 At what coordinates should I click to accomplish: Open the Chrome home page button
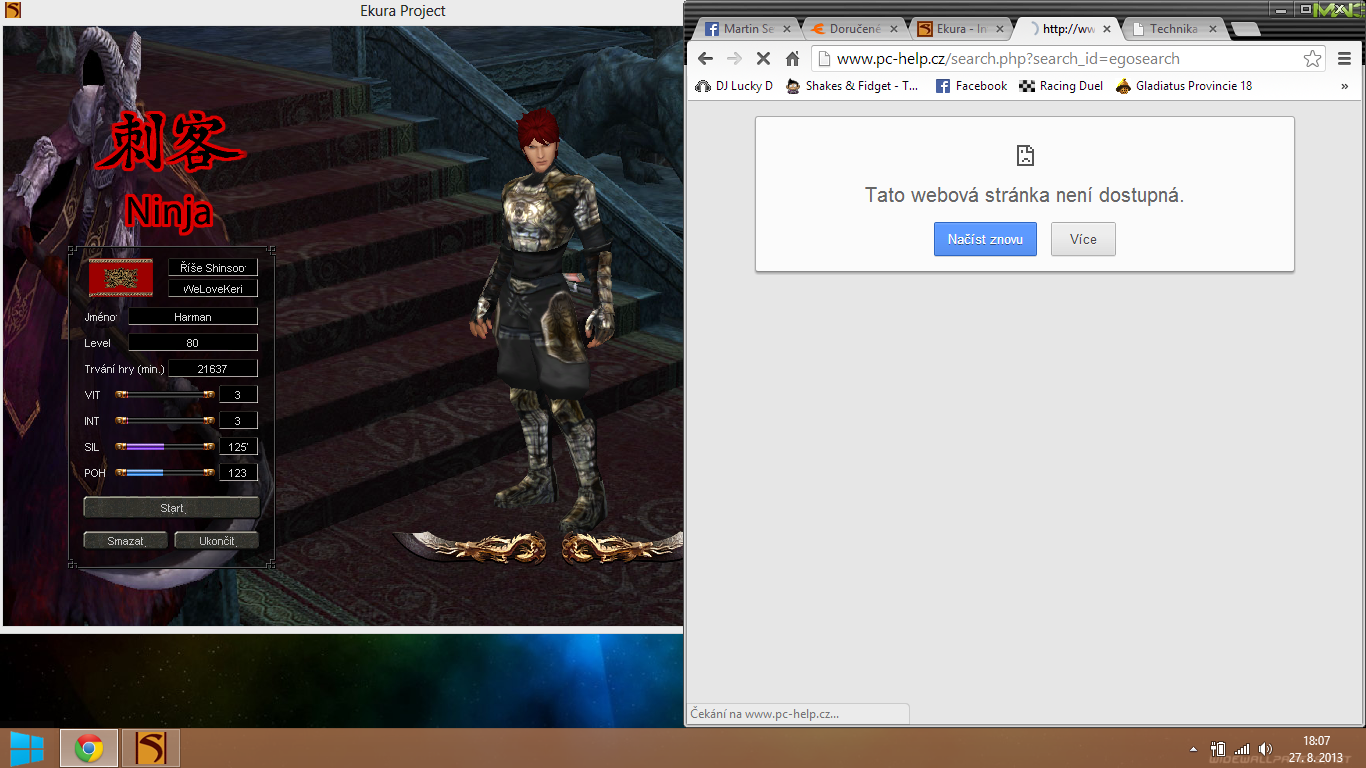tap(792, 58)
